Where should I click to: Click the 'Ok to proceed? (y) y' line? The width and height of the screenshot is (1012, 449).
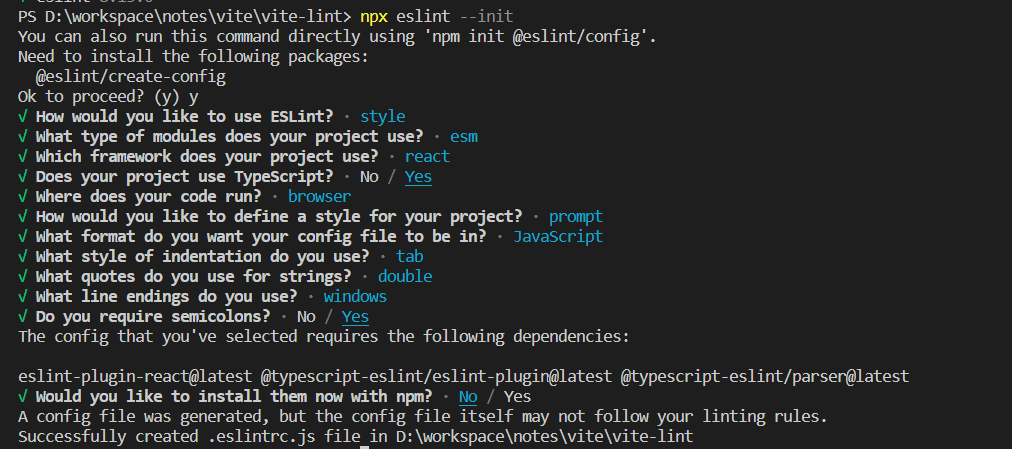point(108,97)
